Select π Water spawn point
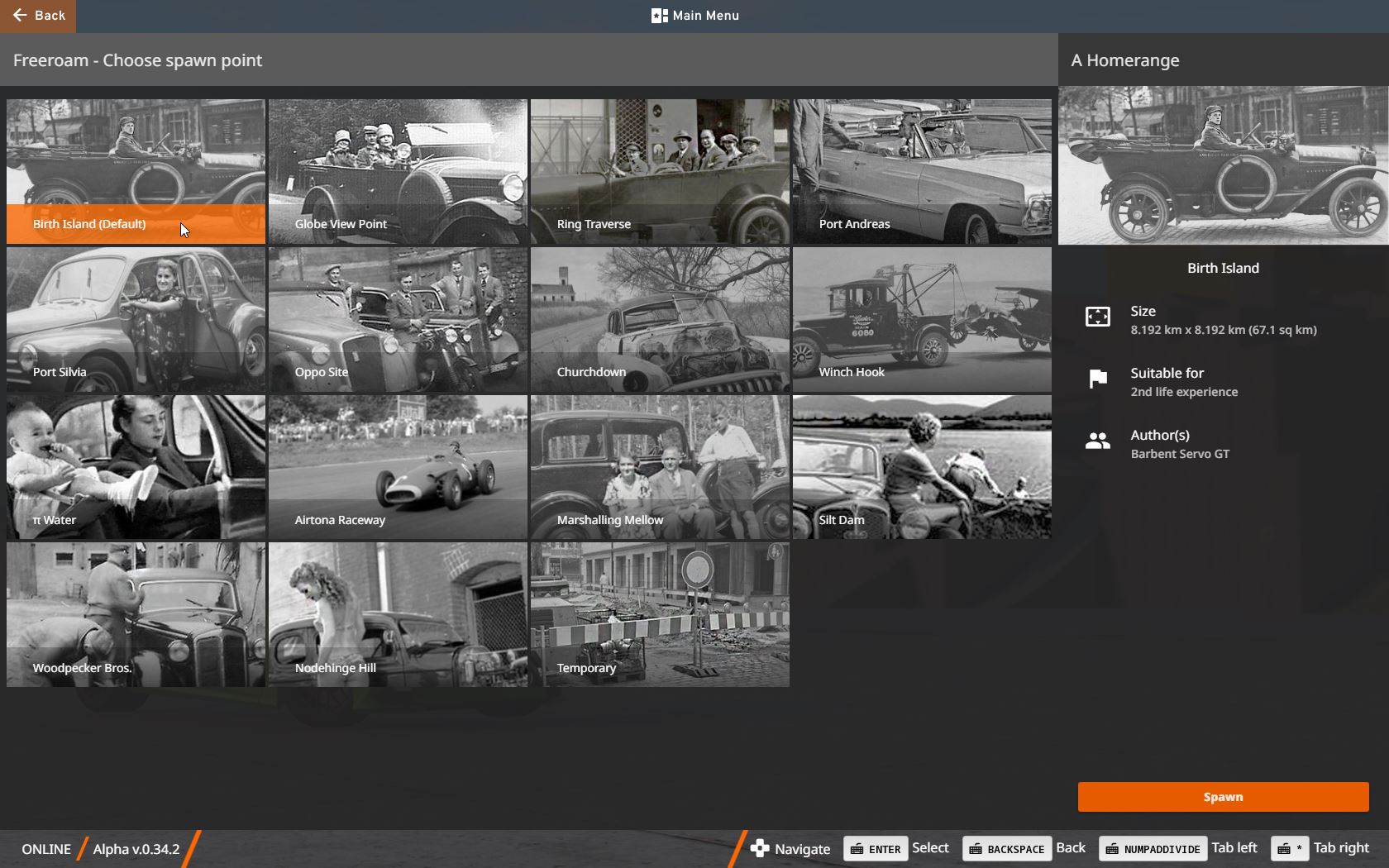This screenshot has height=868, width=1389. (x=136, y=468)
